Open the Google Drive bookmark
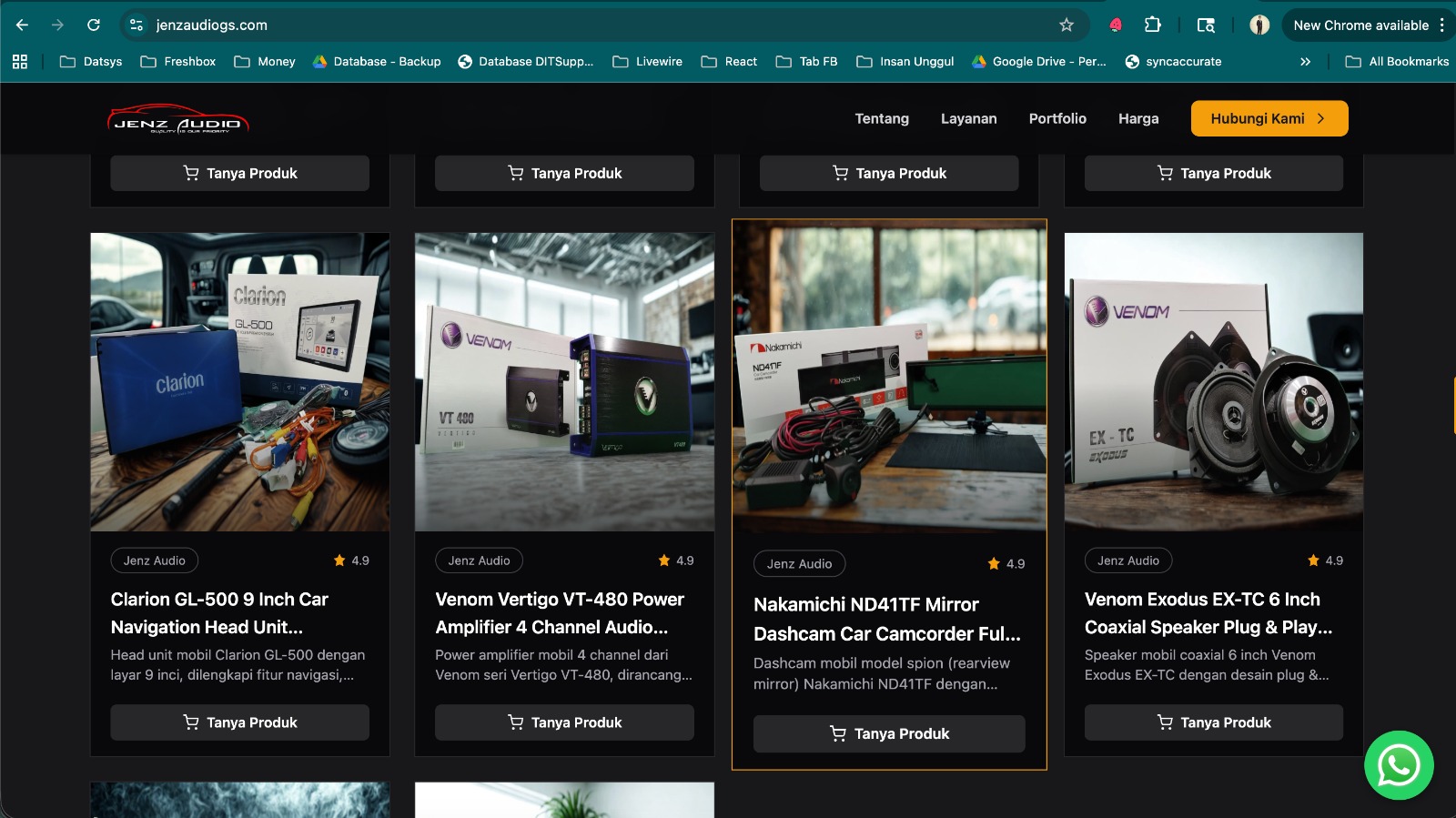The width and height of the screenshot is (1456, 818). point(1039,62)
